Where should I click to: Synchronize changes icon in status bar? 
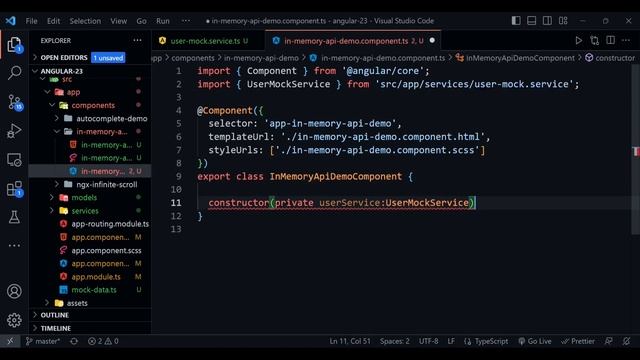coord(74,341)
